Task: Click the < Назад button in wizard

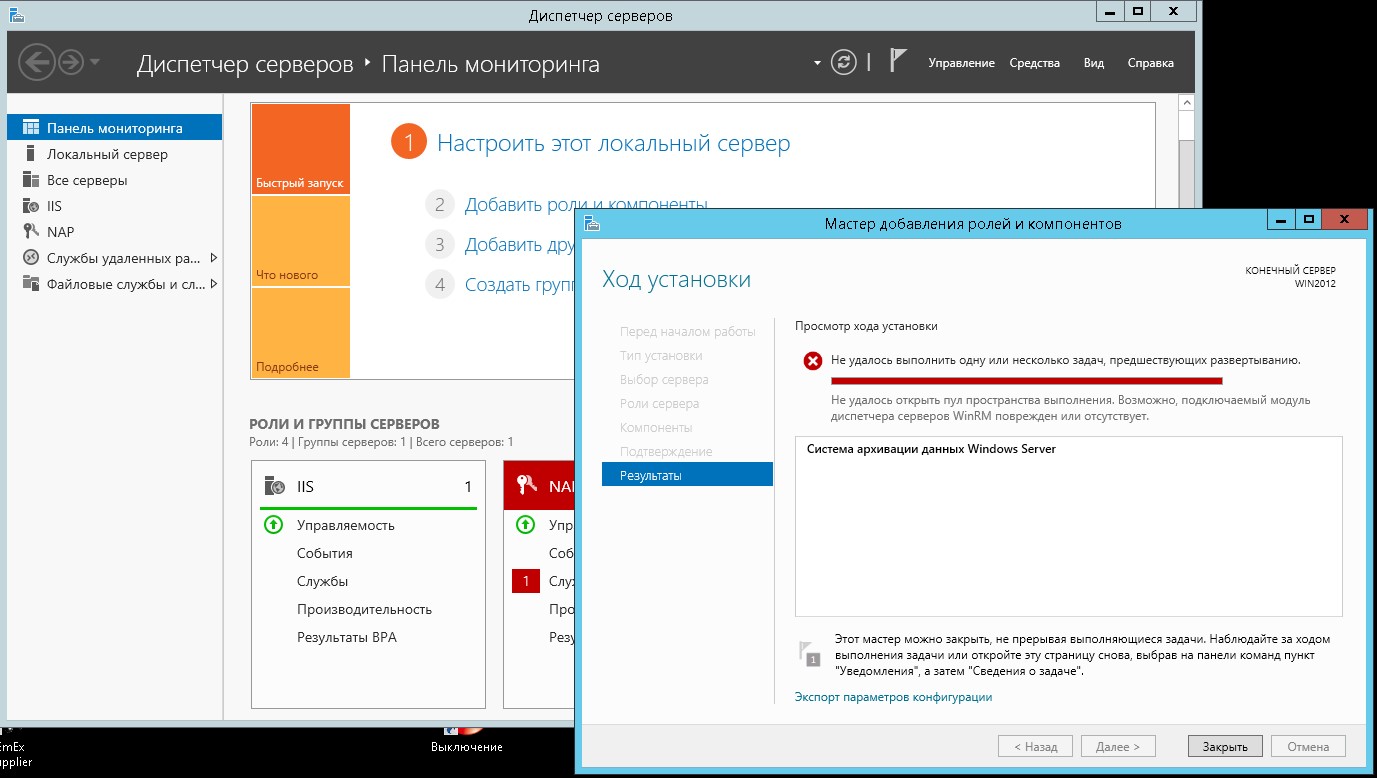Action: pos(1035,746)
